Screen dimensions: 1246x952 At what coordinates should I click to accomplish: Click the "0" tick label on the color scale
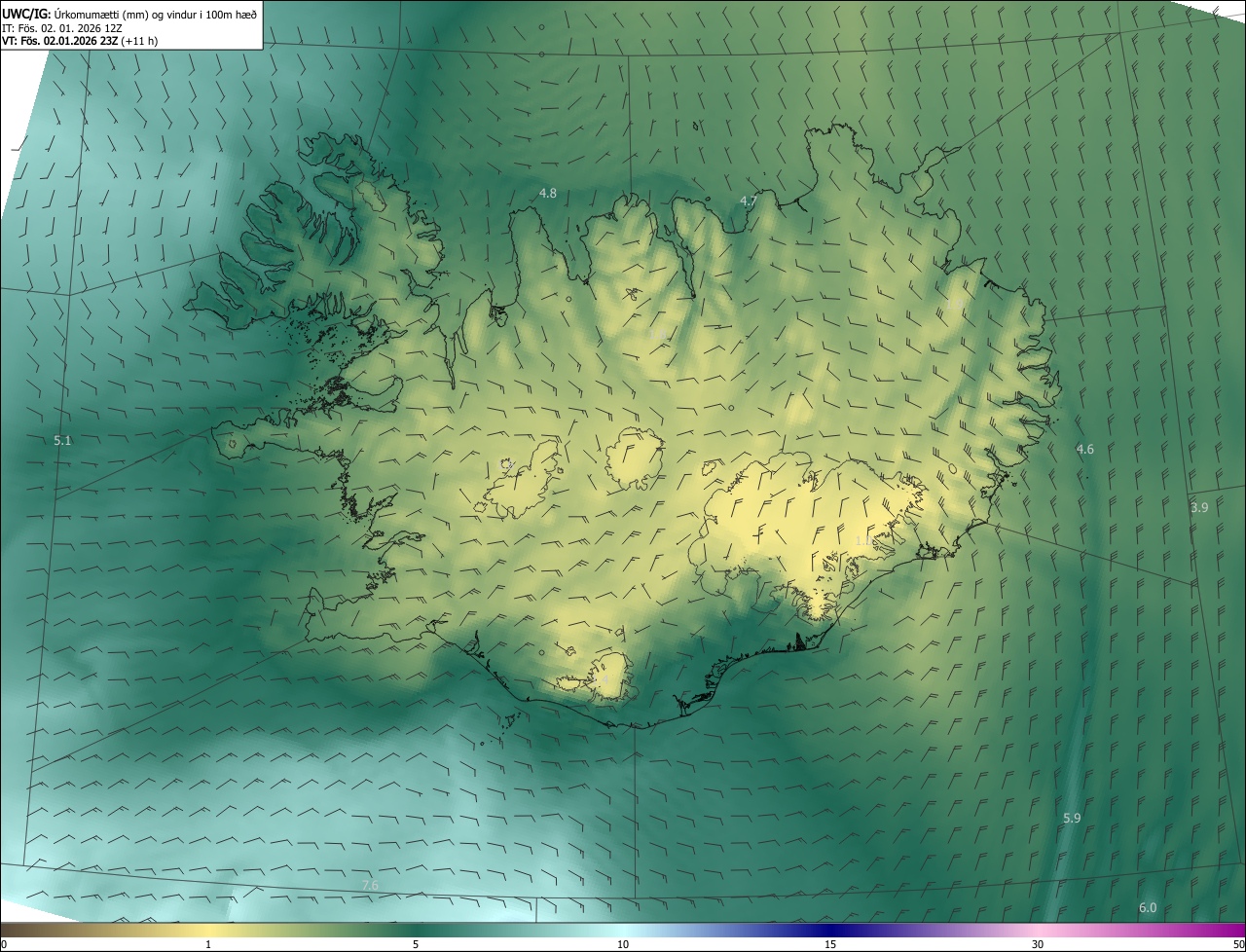(4, 945)
